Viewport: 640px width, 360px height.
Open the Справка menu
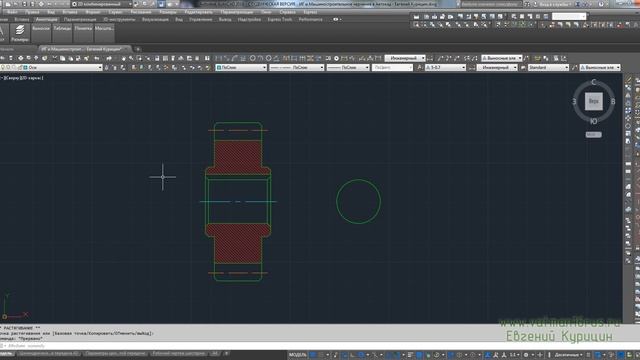point(288,12)
